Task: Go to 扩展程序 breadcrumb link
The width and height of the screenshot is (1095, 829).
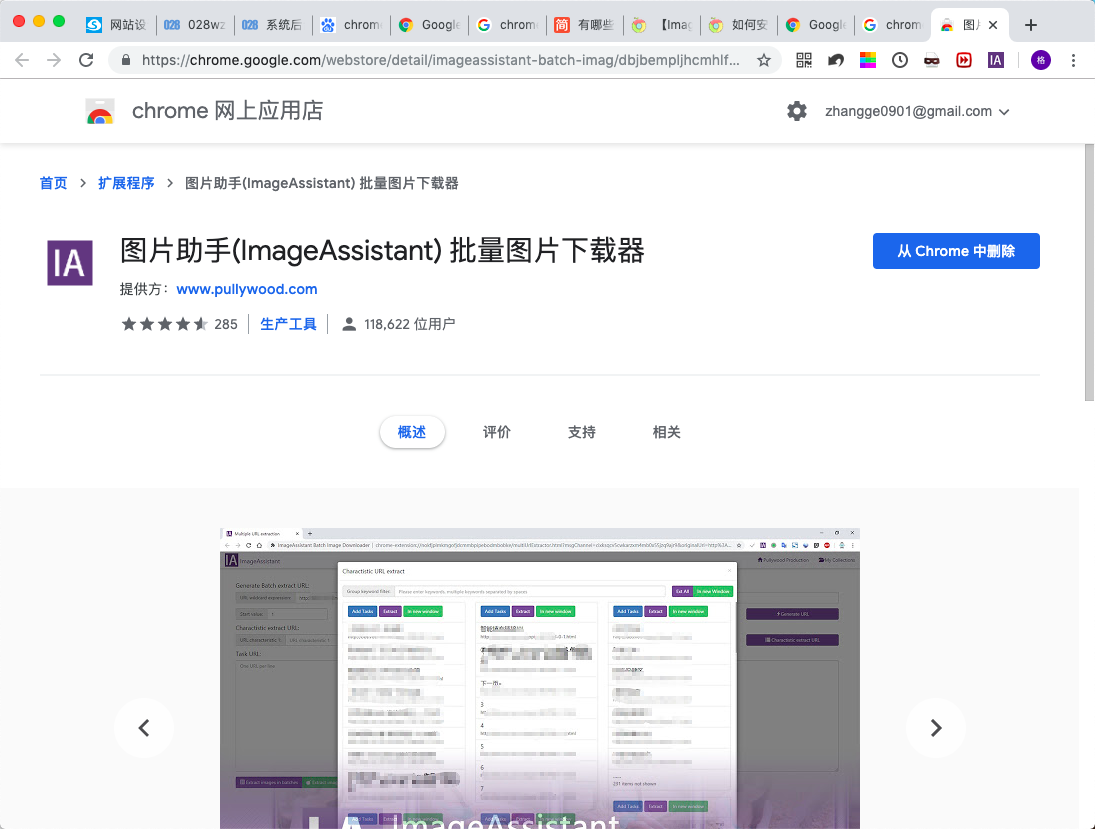Action: point(126,183)
